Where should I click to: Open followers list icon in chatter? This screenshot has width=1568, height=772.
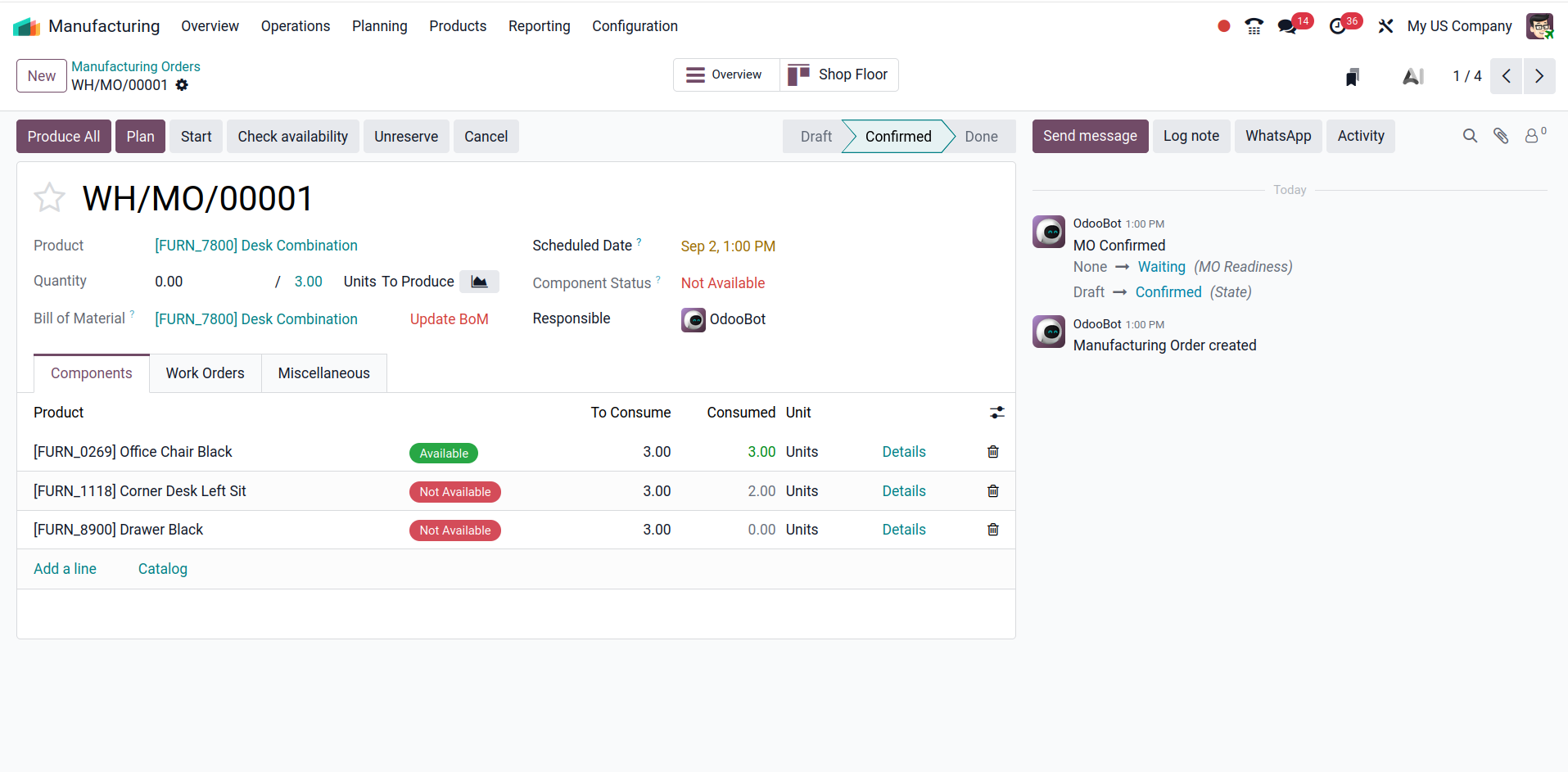1533,136
